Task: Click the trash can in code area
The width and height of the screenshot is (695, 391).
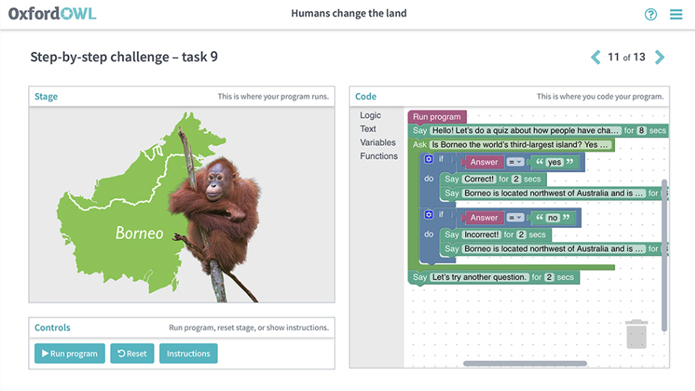Action: click(636, 334)
